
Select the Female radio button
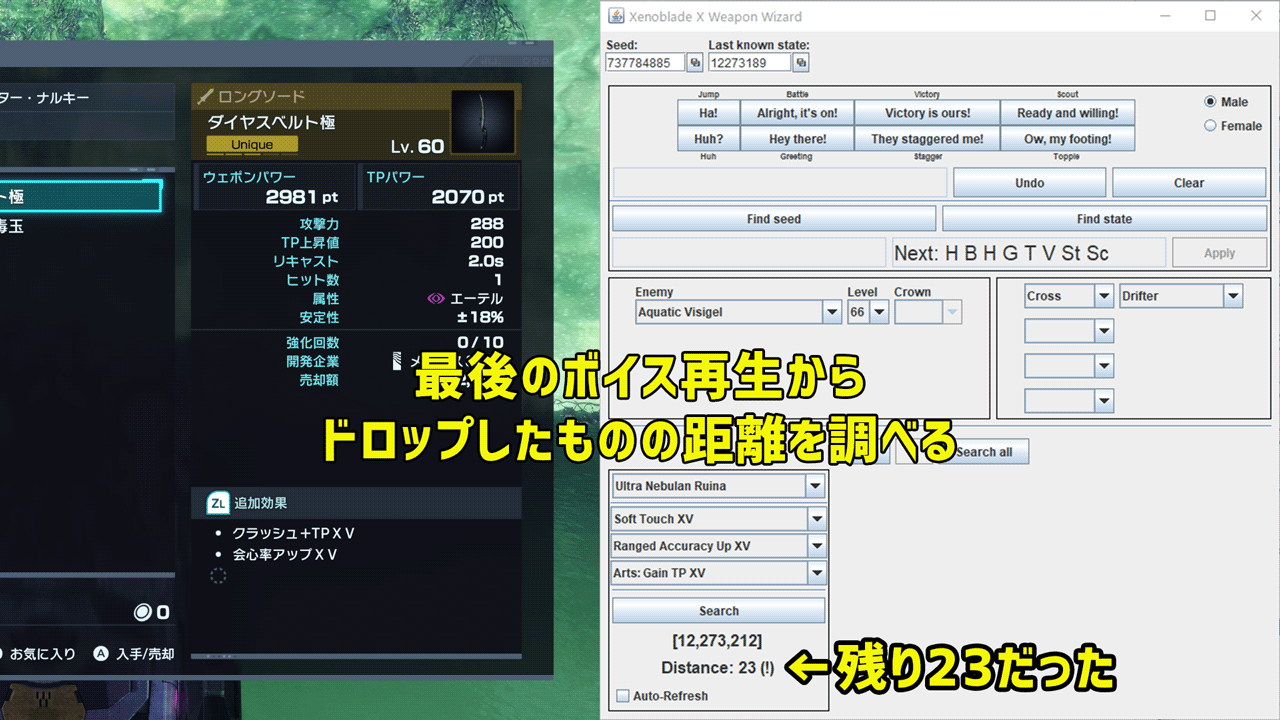tap(1210, 126)
